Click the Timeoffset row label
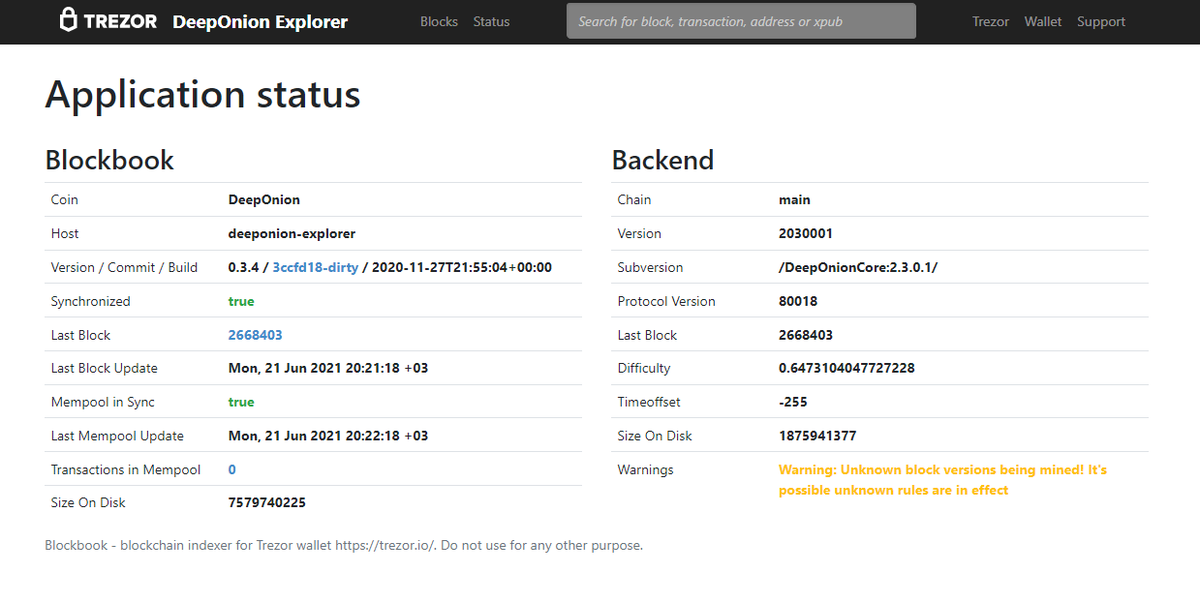The height and width of the screenshot is (603, 1200). [649, 402]
